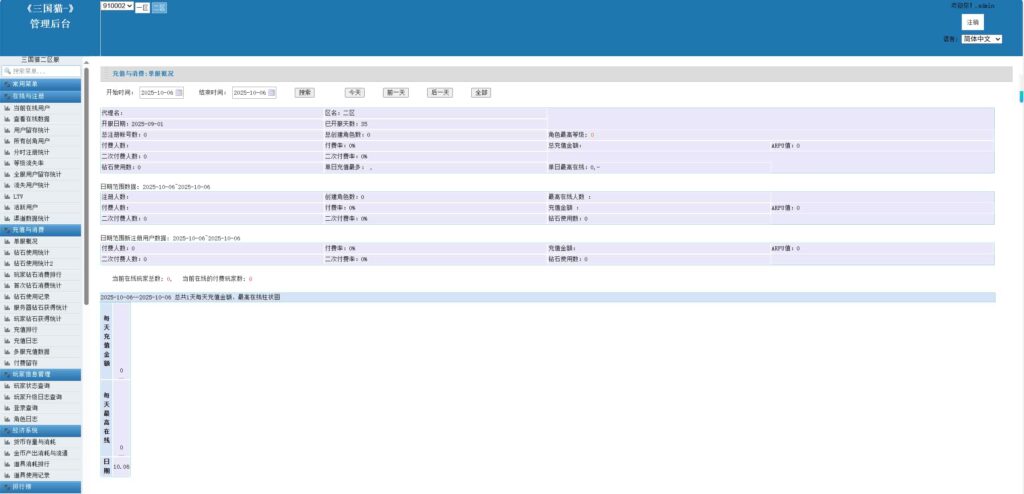The height and width of the screenshot is (494, 1024).
Task: Click the chart icon beside 登录查询
Action: click(7, 407)
